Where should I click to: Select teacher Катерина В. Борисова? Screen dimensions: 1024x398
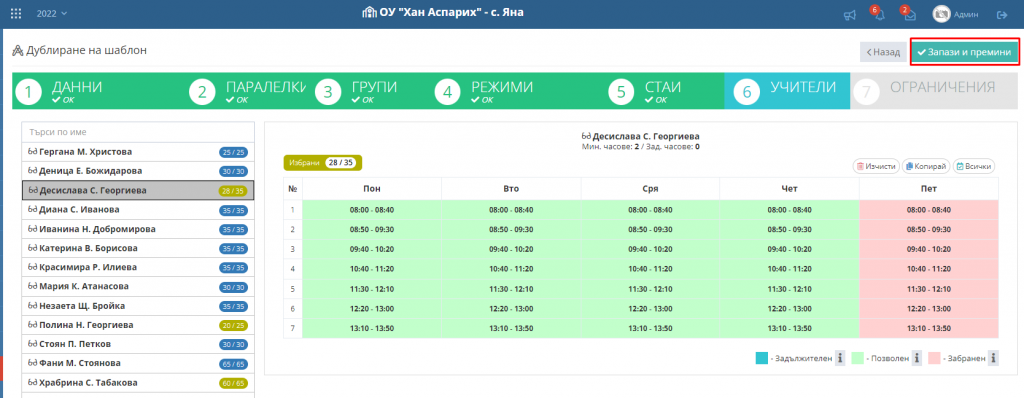pyautogui.click(x=138, y=248)
